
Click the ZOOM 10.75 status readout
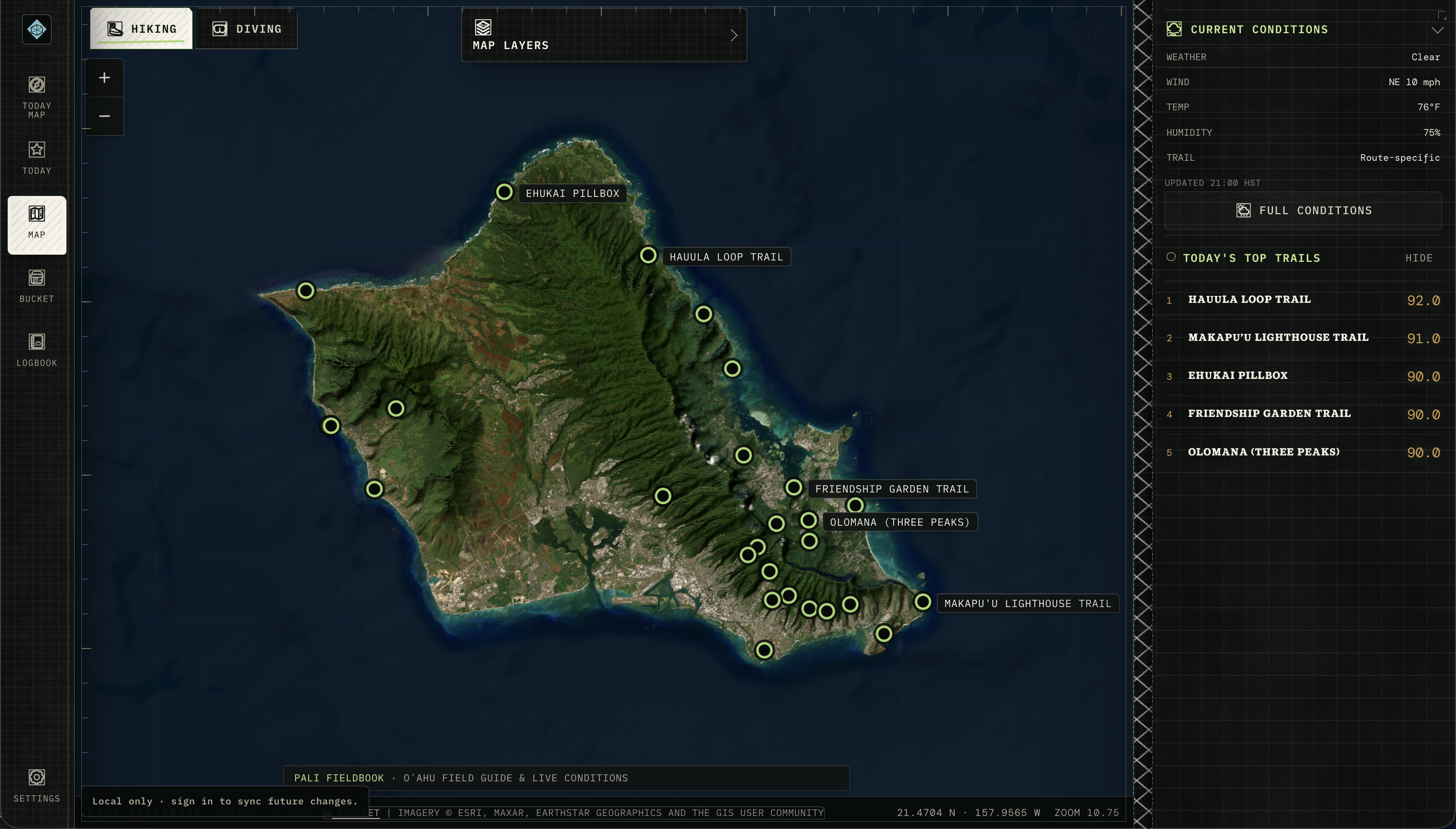click(x=1086, y=813)
